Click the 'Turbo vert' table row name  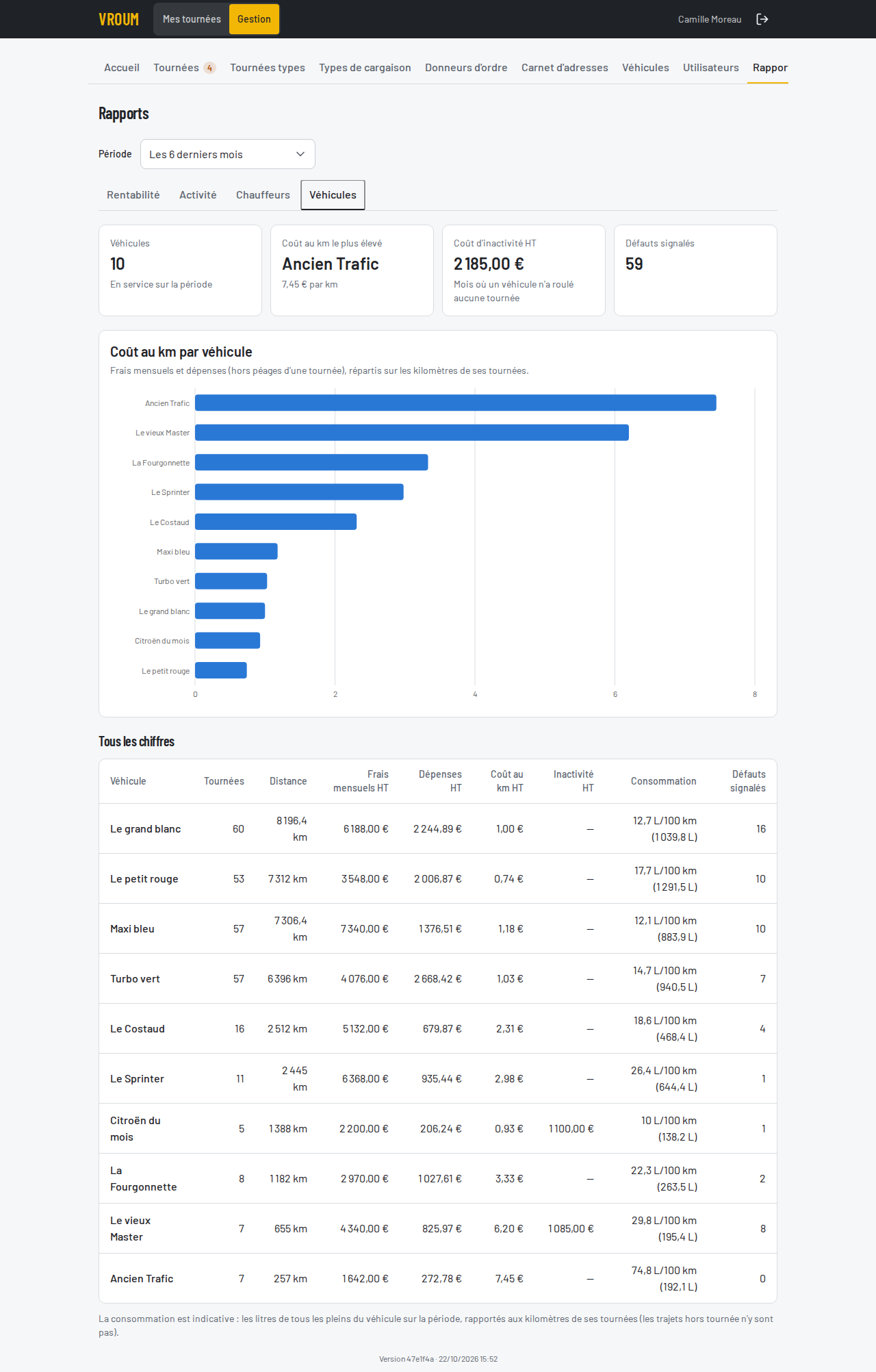tap(135, 979)
